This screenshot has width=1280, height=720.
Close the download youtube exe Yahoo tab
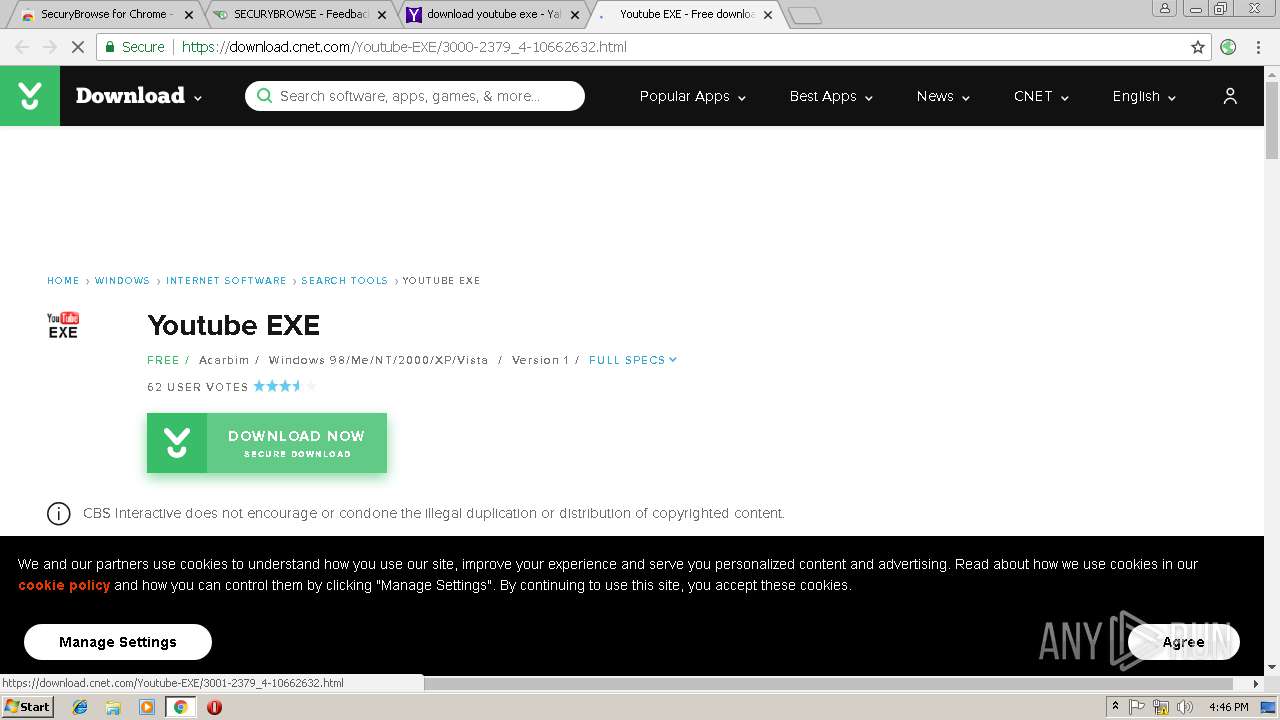(x=574, y=15)
